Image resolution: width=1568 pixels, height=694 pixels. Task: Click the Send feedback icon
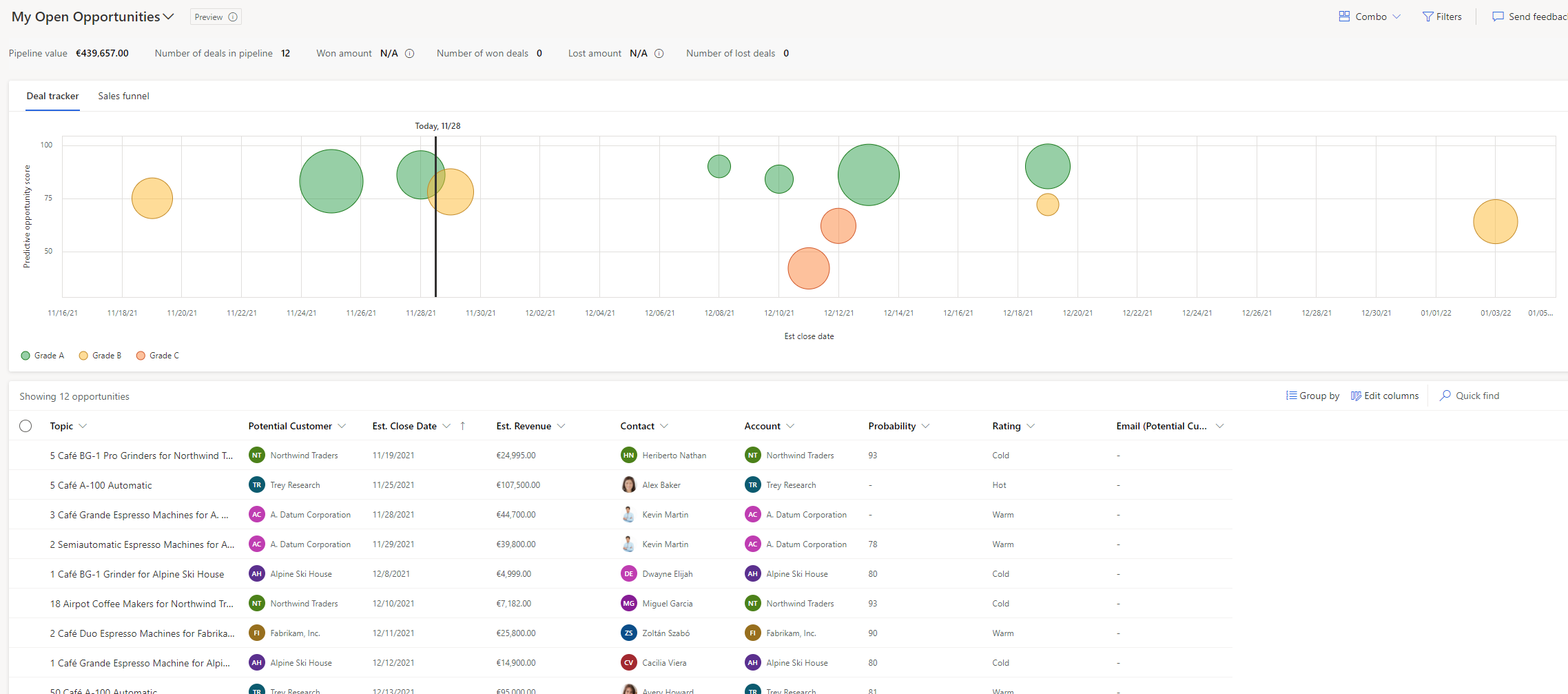[x=1498, y=16]
